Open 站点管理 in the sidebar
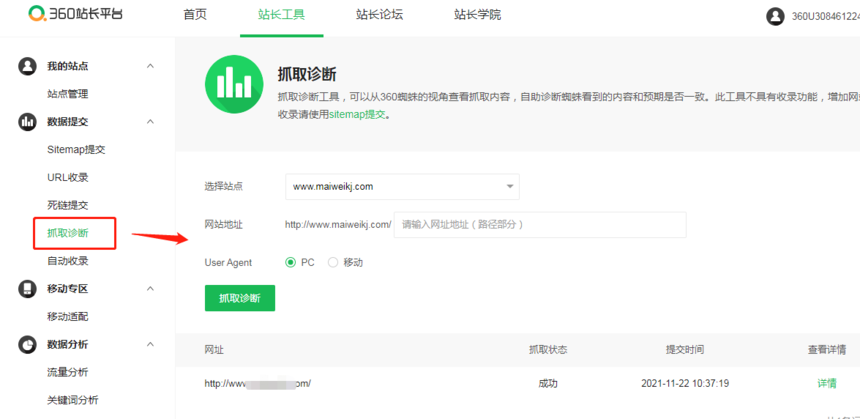This screenshot has width=860, height=419. point(67,94)
